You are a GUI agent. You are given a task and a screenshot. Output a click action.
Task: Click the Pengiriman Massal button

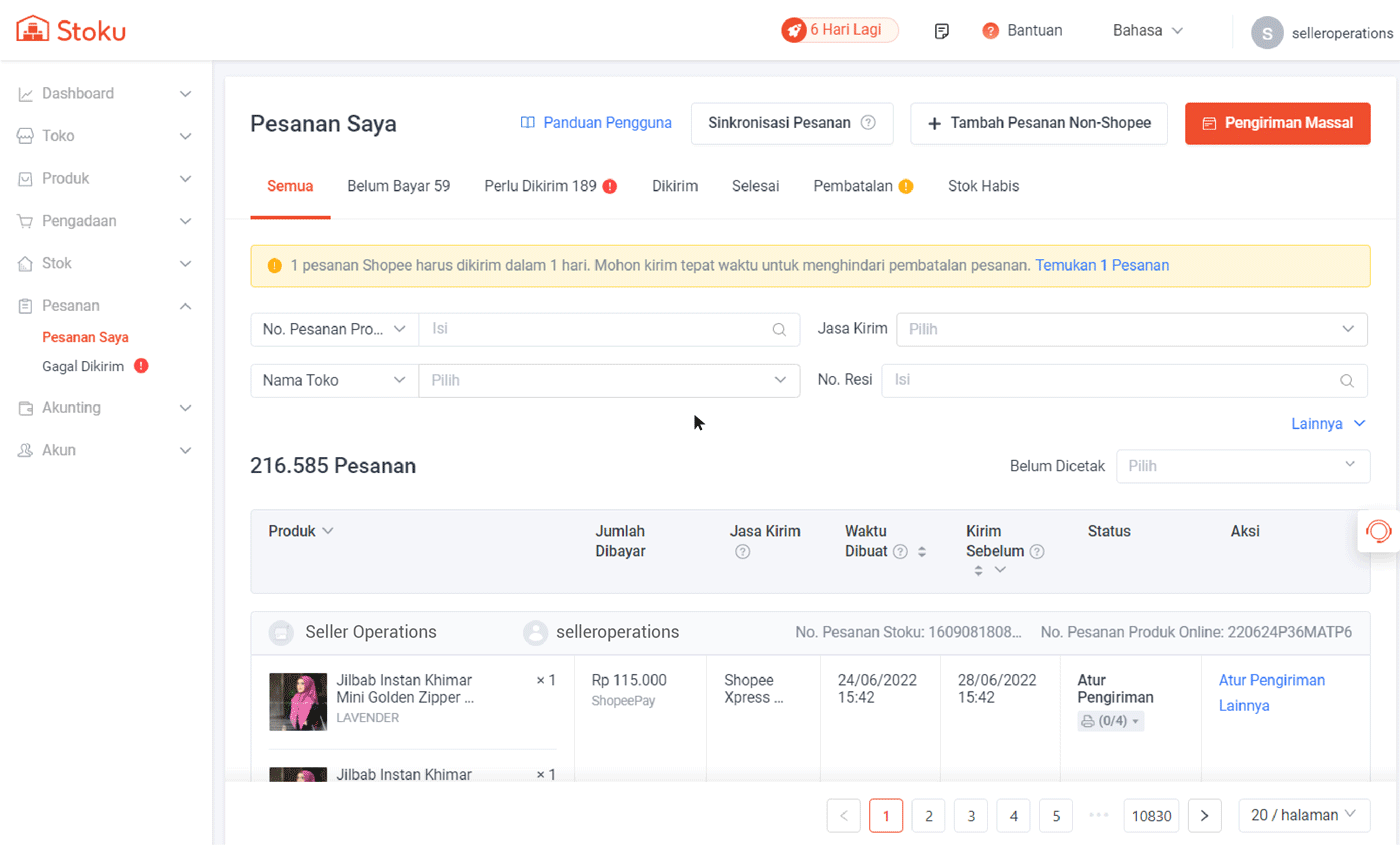[x=1277, y=124]
